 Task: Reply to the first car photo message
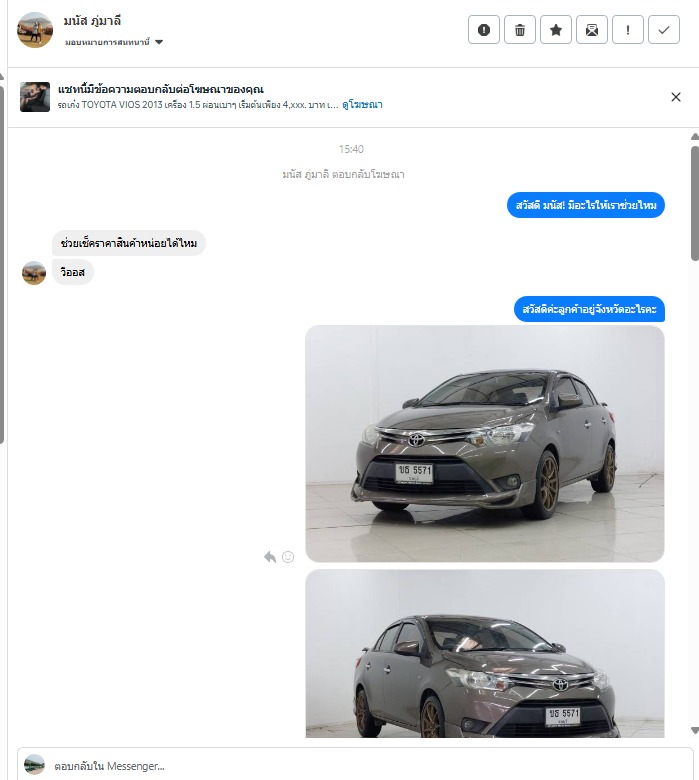pos(270,557)
